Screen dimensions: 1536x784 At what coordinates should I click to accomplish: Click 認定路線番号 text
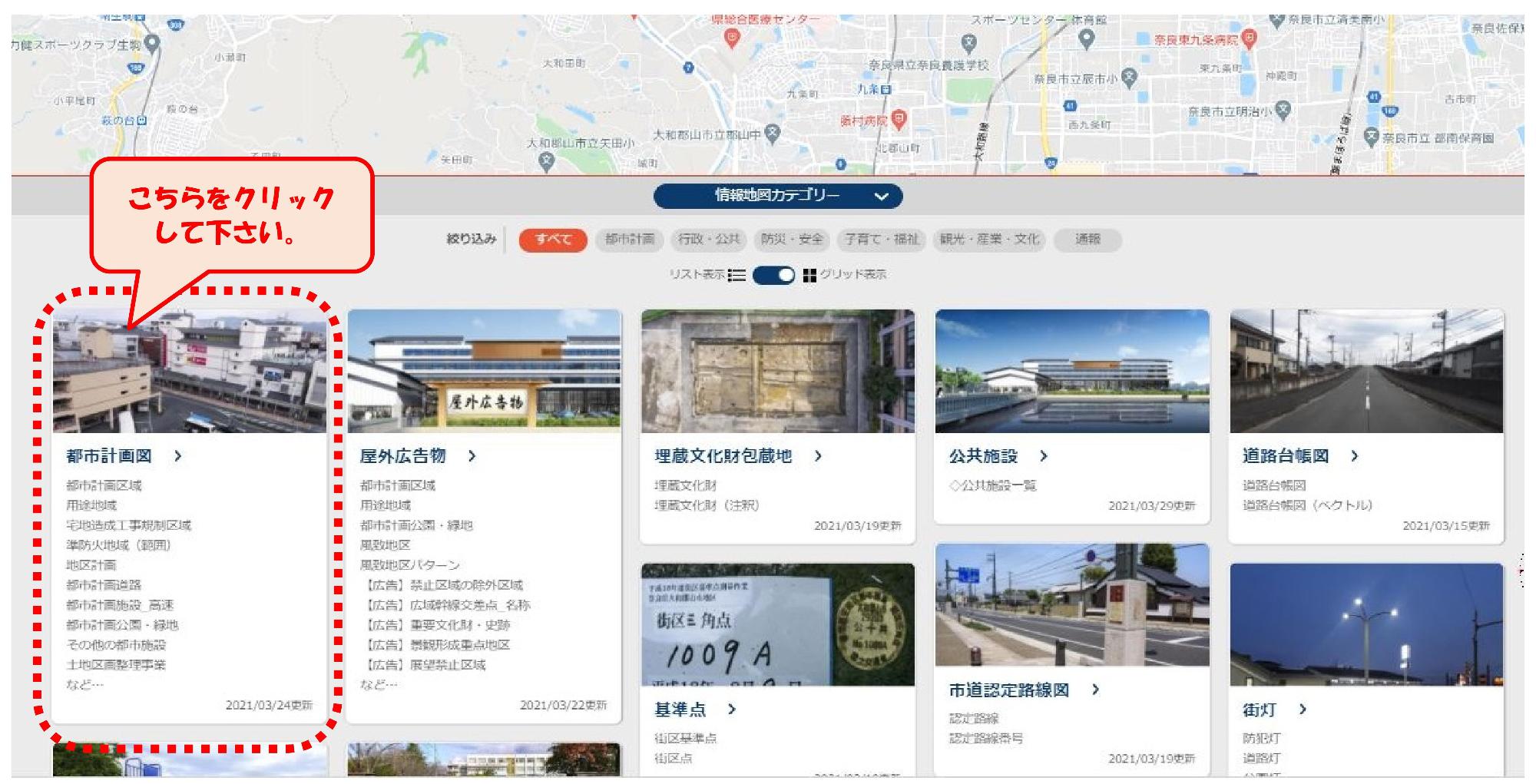(x=986, y=739)
